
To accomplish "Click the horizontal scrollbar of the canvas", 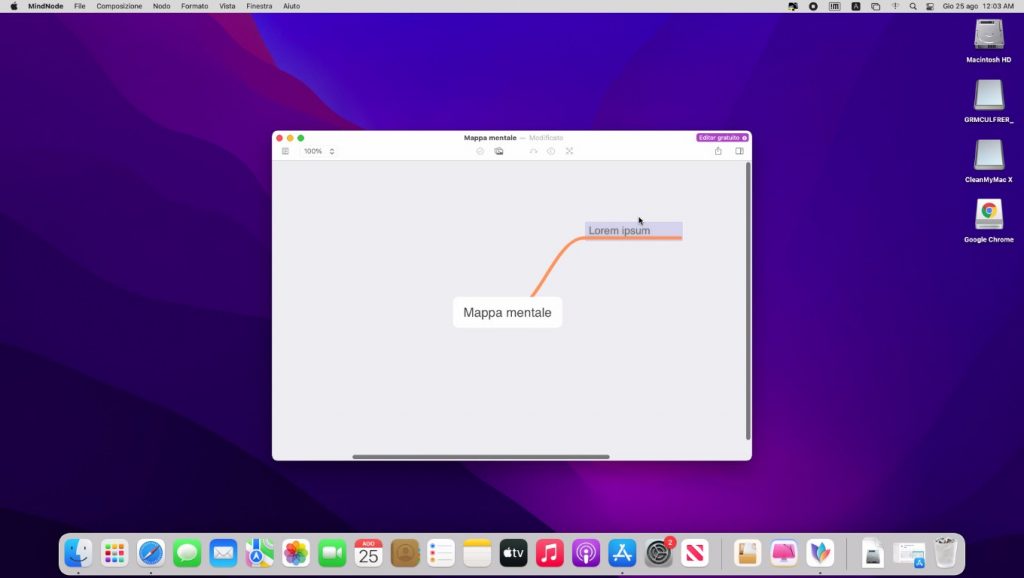I will click(480, 456).
